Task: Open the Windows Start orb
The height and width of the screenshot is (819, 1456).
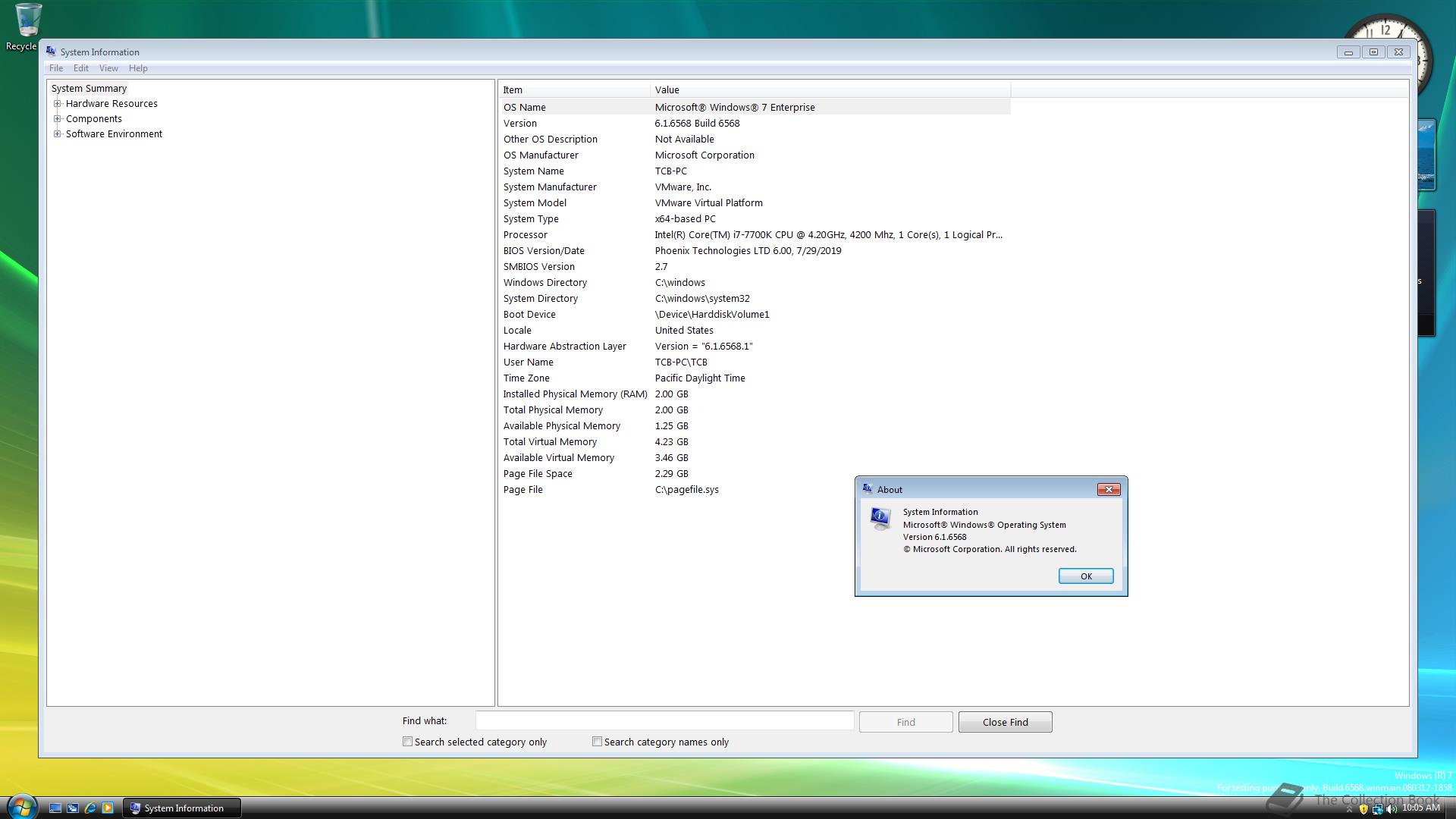Action: 21,807
